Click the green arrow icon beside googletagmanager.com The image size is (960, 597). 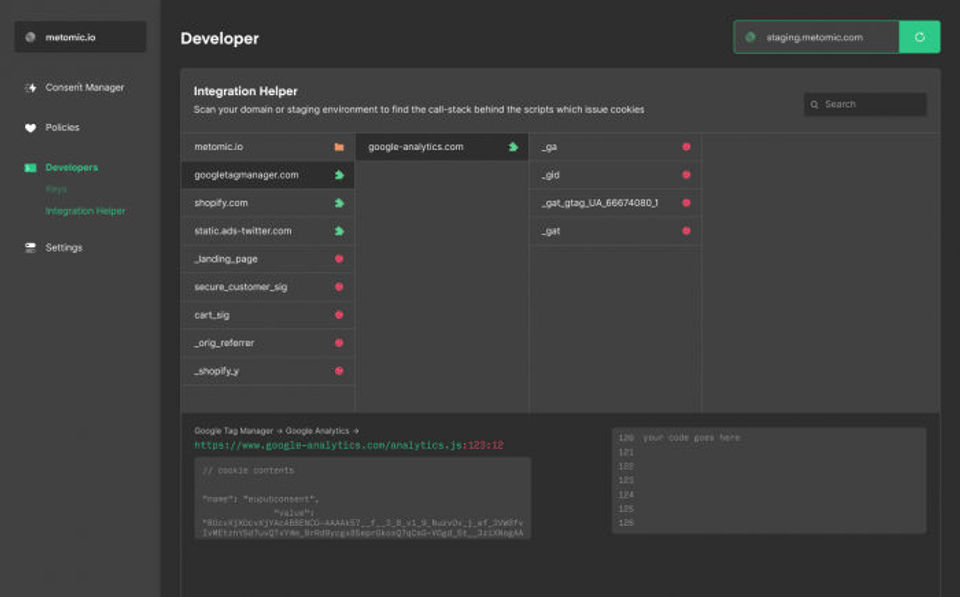point(339,175)
